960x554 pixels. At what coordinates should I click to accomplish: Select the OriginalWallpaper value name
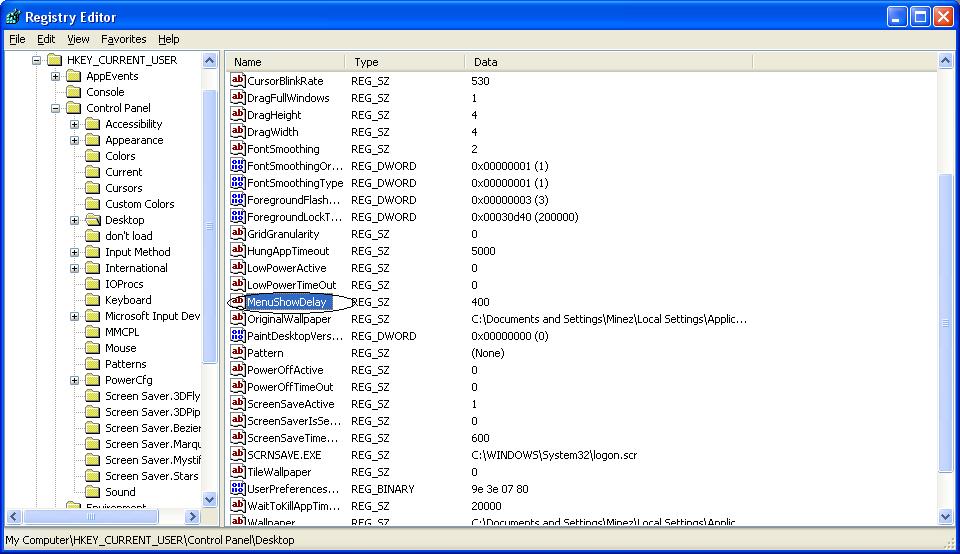[x=289, y=319]
